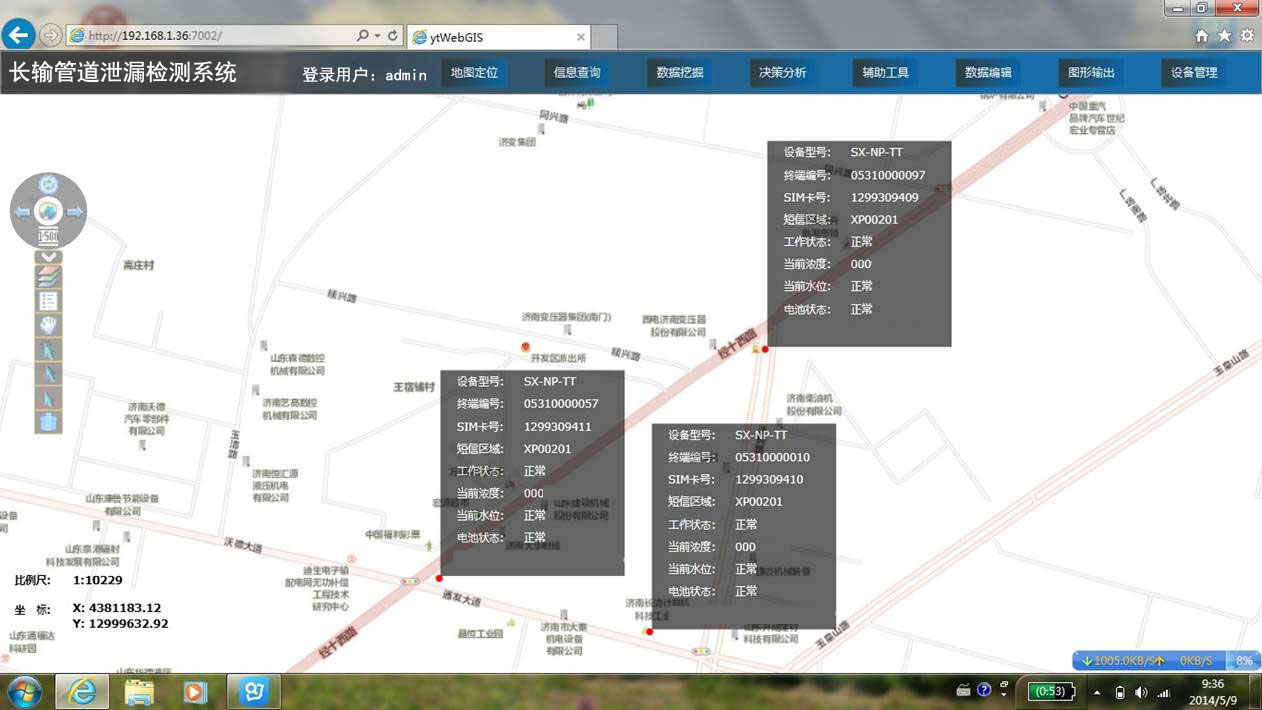The image size is (1262, 710).
Task: Click the blue help question mark in the tray
Action: point(984,689)
